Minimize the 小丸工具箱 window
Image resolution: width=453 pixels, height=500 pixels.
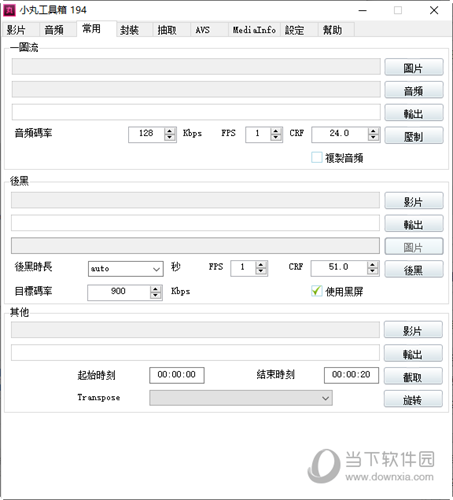pyautogui.click(x=363, y=10)
